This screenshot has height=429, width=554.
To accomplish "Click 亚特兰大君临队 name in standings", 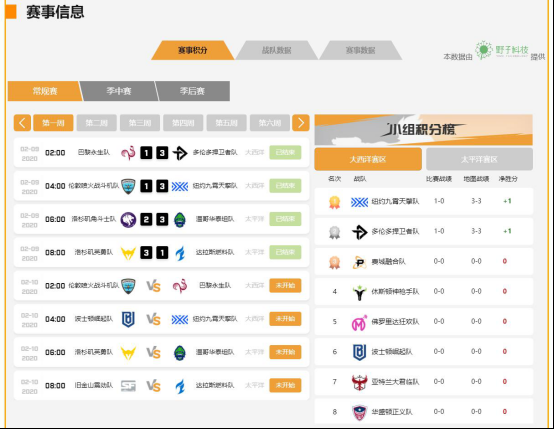I will 395,382.
